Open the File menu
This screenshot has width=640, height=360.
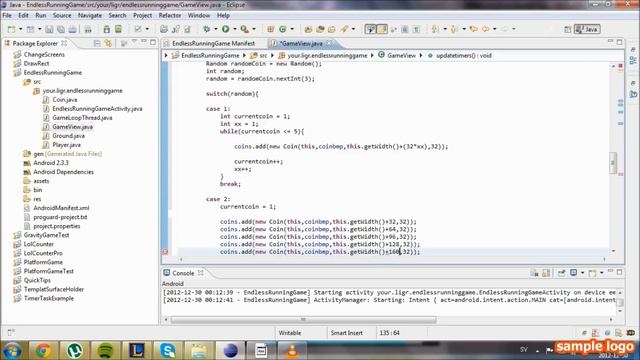click(7, 15)
